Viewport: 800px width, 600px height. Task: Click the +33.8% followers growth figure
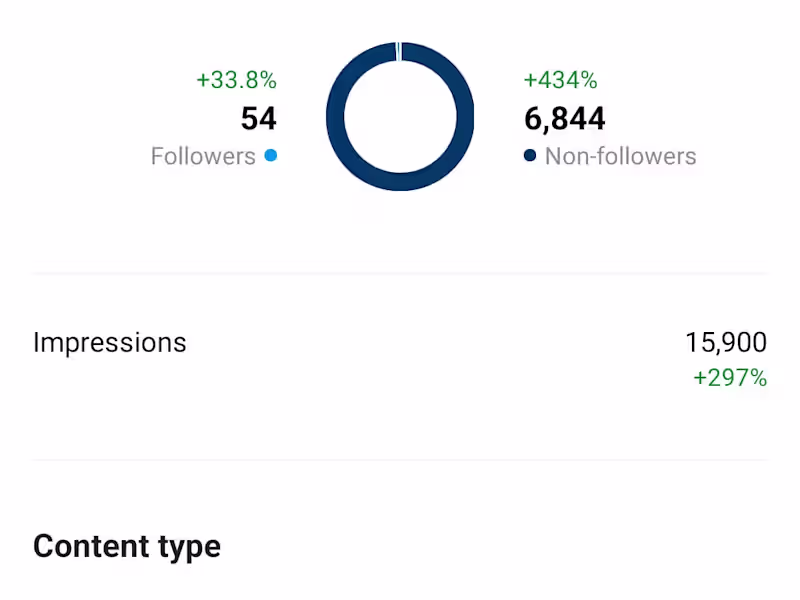coord(236,80)
